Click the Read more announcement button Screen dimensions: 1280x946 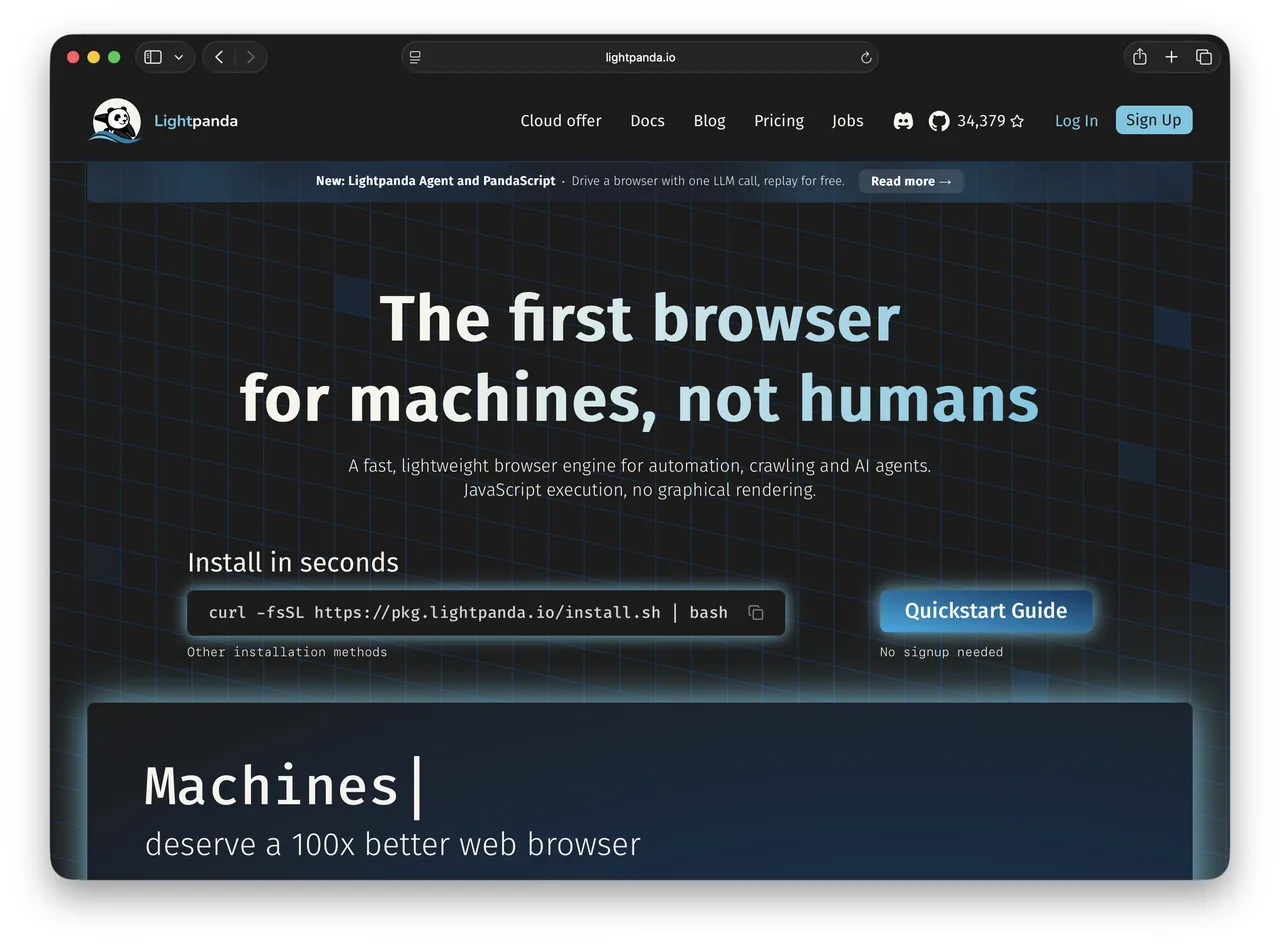[911, 181]
